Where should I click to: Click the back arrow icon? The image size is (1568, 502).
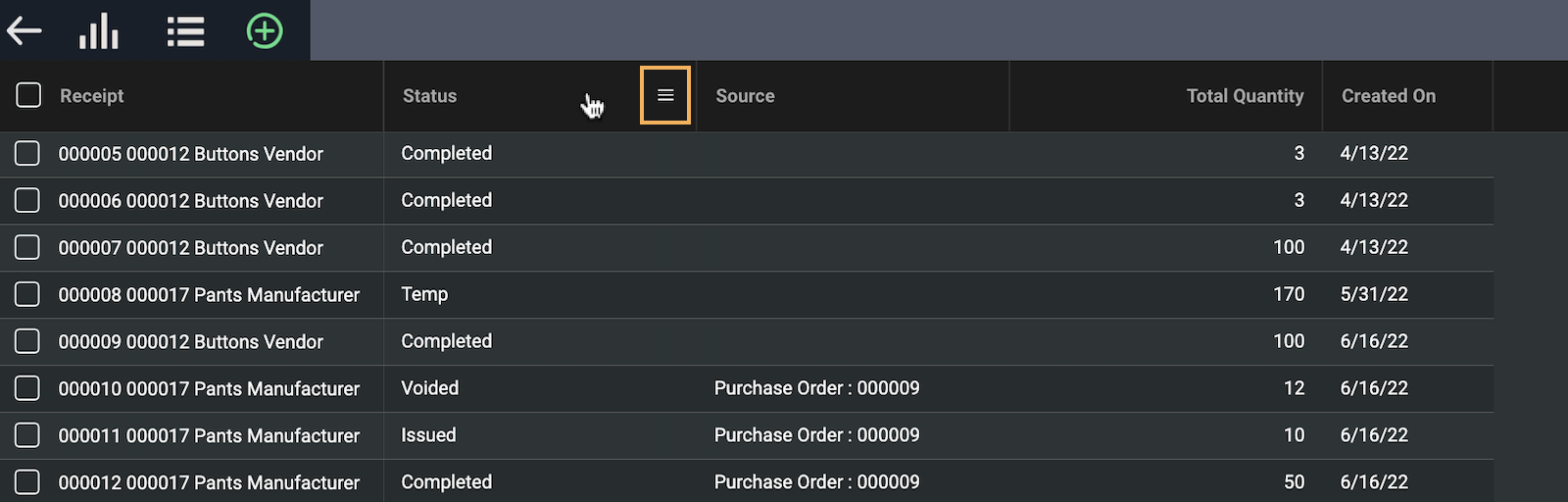[x=24, y=30]
